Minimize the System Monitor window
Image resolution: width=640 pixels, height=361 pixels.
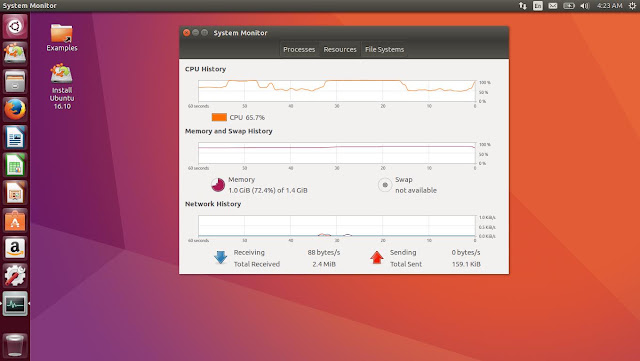click(x=196, y=33)
